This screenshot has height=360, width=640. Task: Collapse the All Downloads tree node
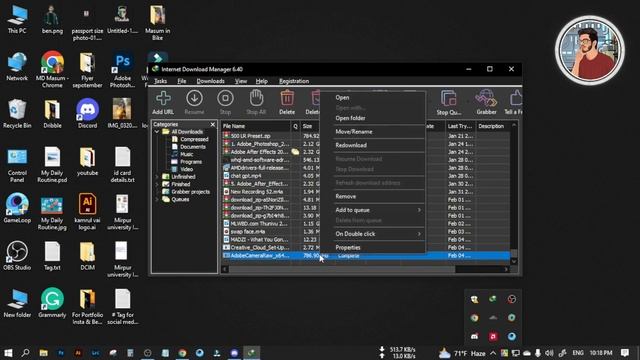click(157, 132)
